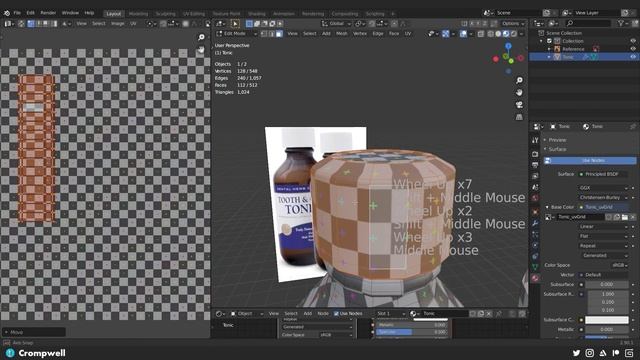This screenshot has height=360, width=640.
Task: Toggle X-ray mode in the 3D viewport header
Action: coord(481,34)
